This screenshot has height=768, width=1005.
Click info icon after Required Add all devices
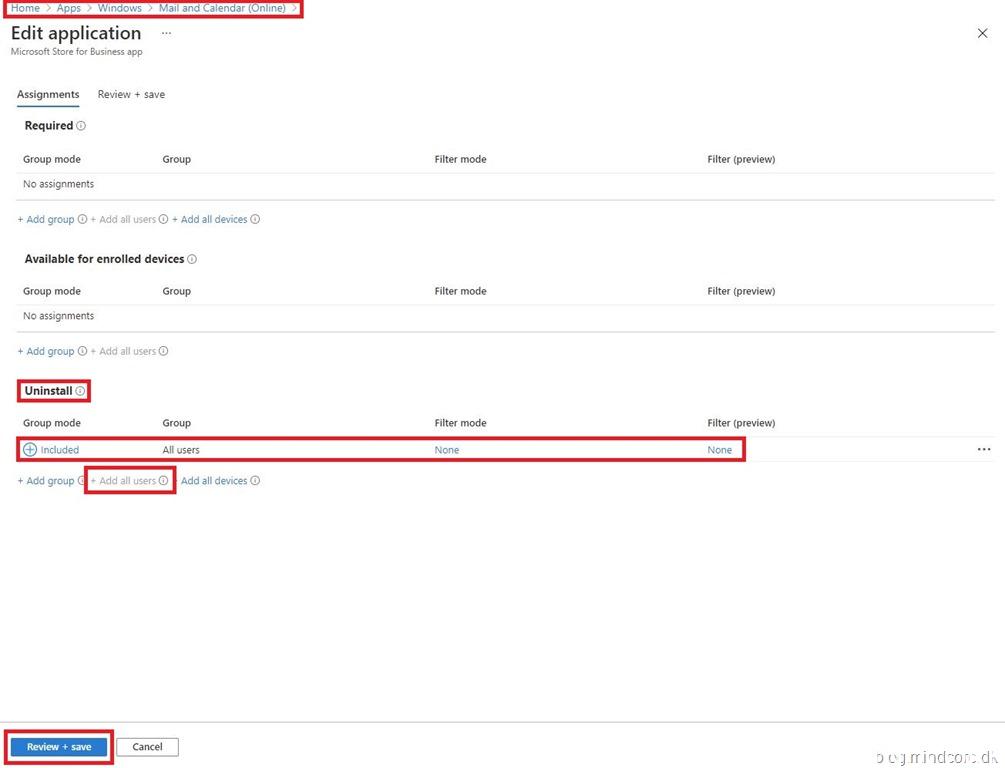pyautogui.click(x=255, y=220)
